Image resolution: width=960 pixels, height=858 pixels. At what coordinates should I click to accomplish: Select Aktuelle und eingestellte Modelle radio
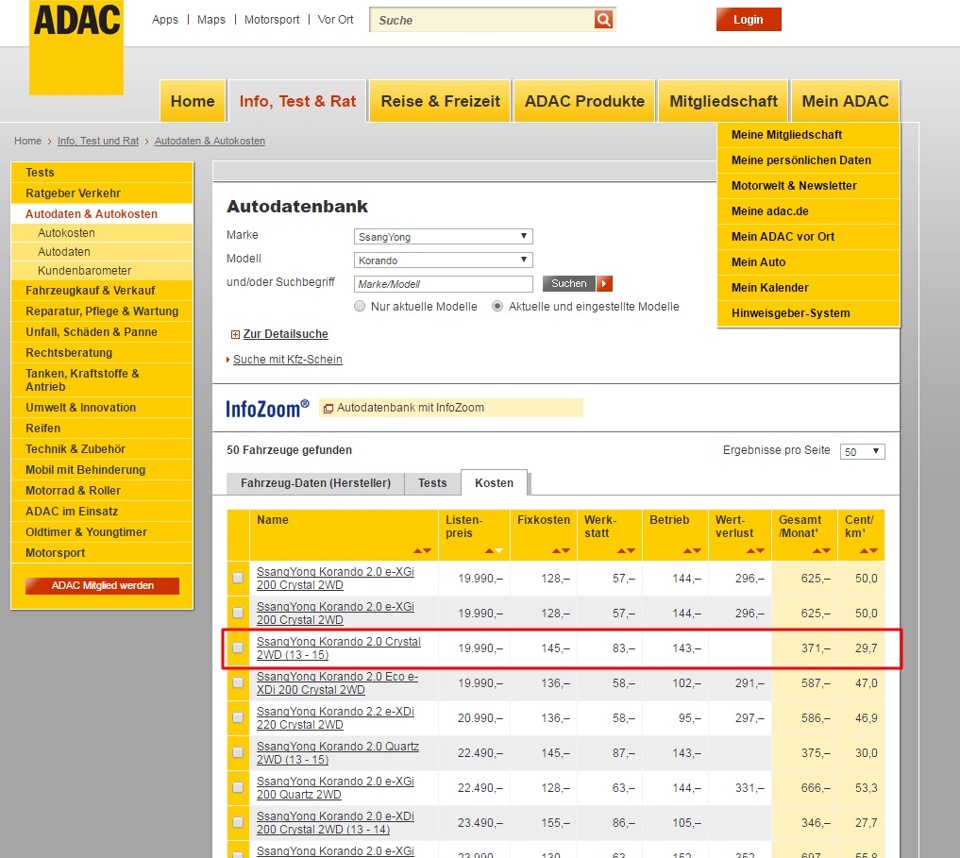(x=498, y=306)
